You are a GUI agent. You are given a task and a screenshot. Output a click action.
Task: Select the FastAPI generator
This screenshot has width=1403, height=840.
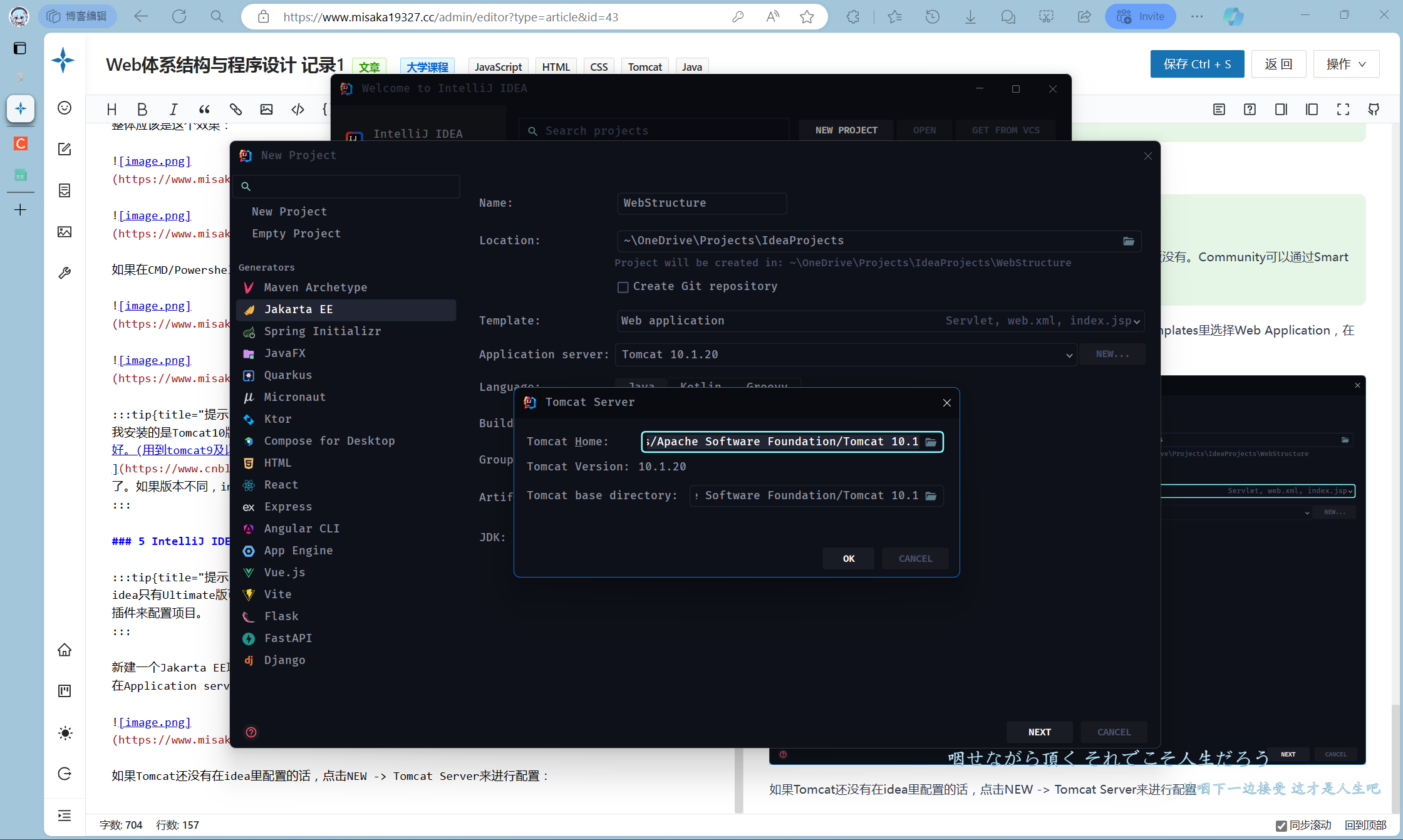point(346,638)
